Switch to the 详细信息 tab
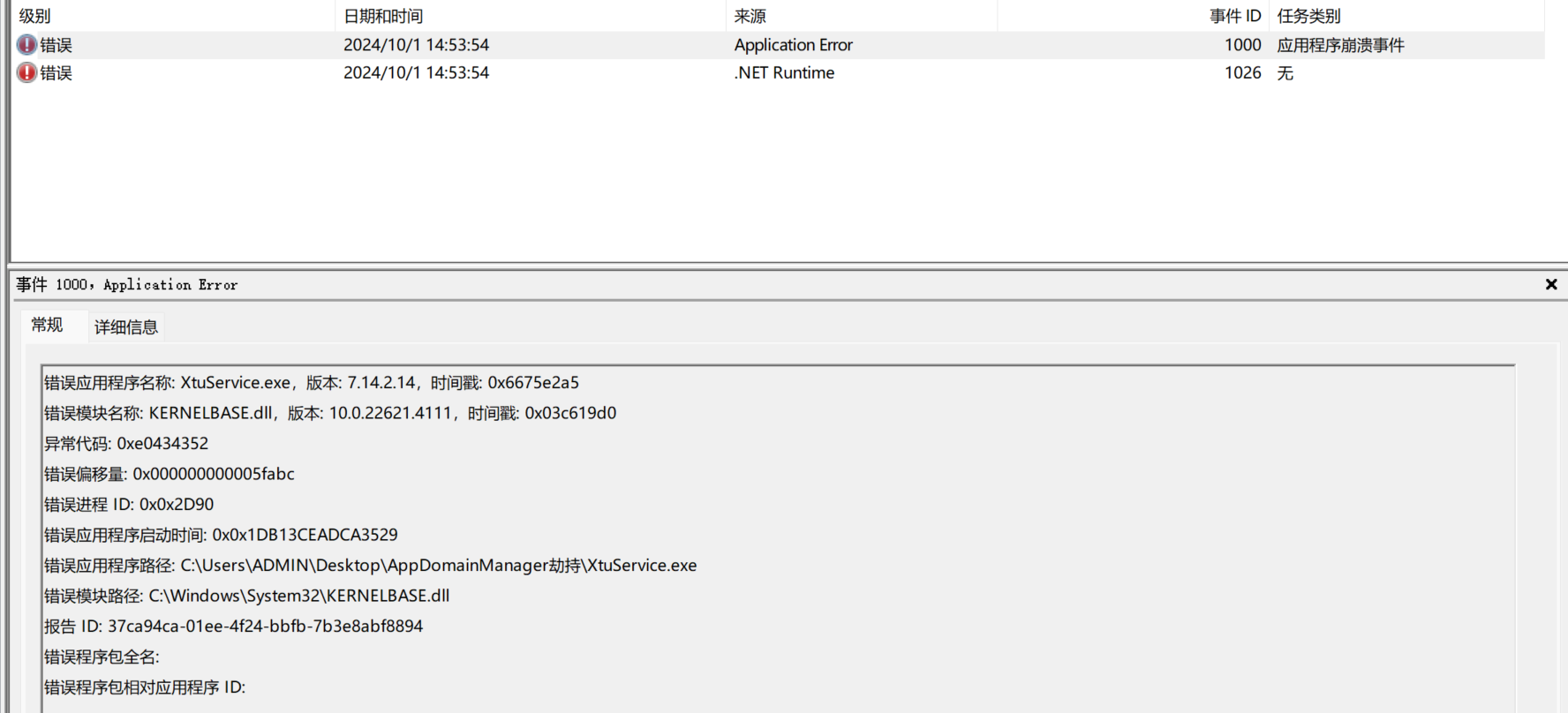Viewport: 1568px width, 713px height. click(126, 327)
